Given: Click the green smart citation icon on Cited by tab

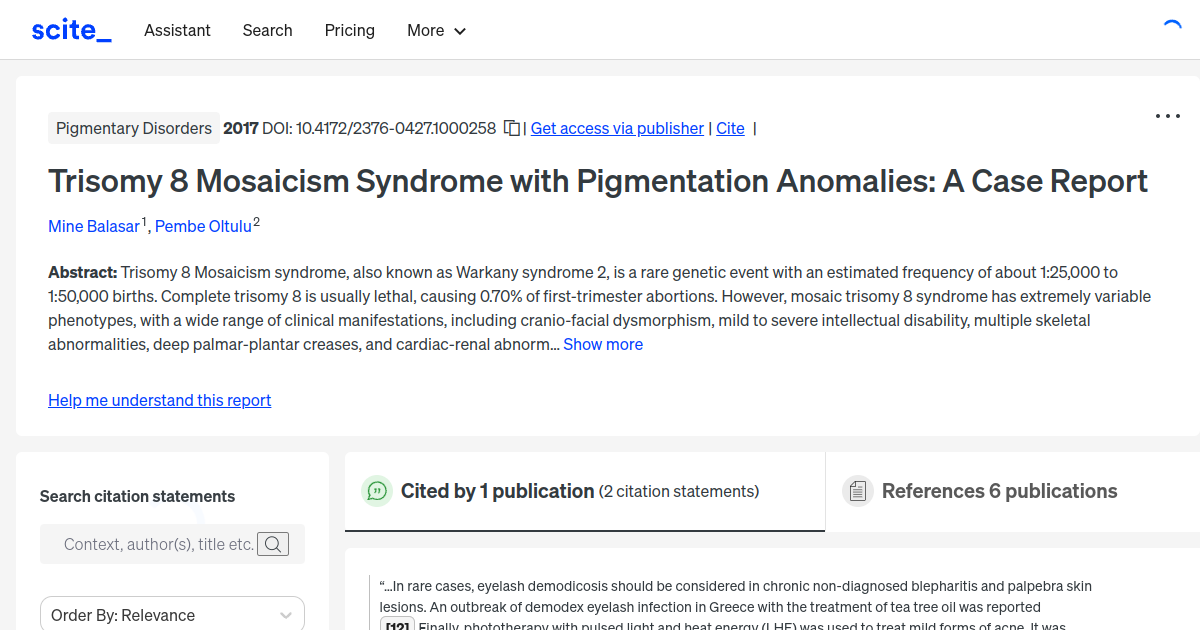Looking at the screenshot, I should 376,491.
